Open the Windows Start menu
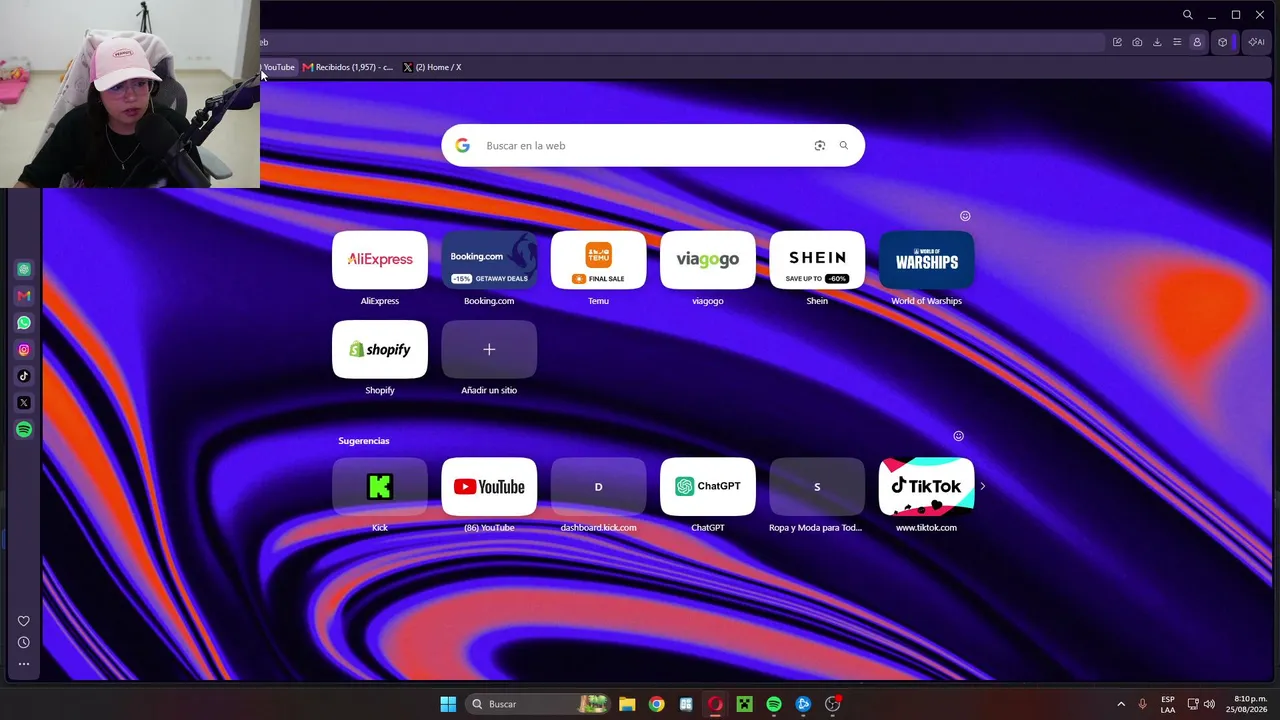The image size is (1280, 720). [448, 704]
